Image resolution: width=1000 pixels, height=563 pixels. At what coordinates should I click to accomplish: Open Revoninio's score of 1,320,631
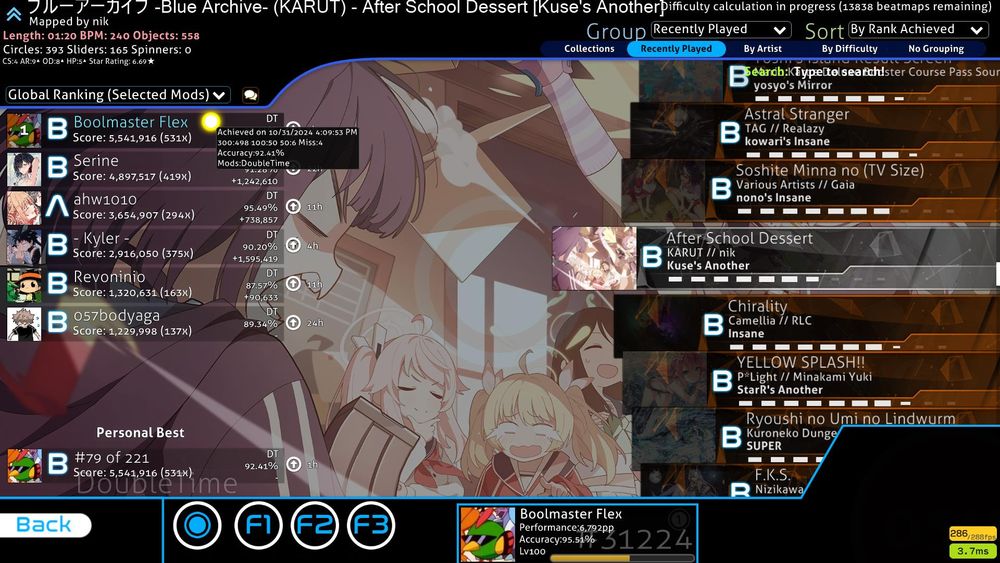tap(143, 285)
